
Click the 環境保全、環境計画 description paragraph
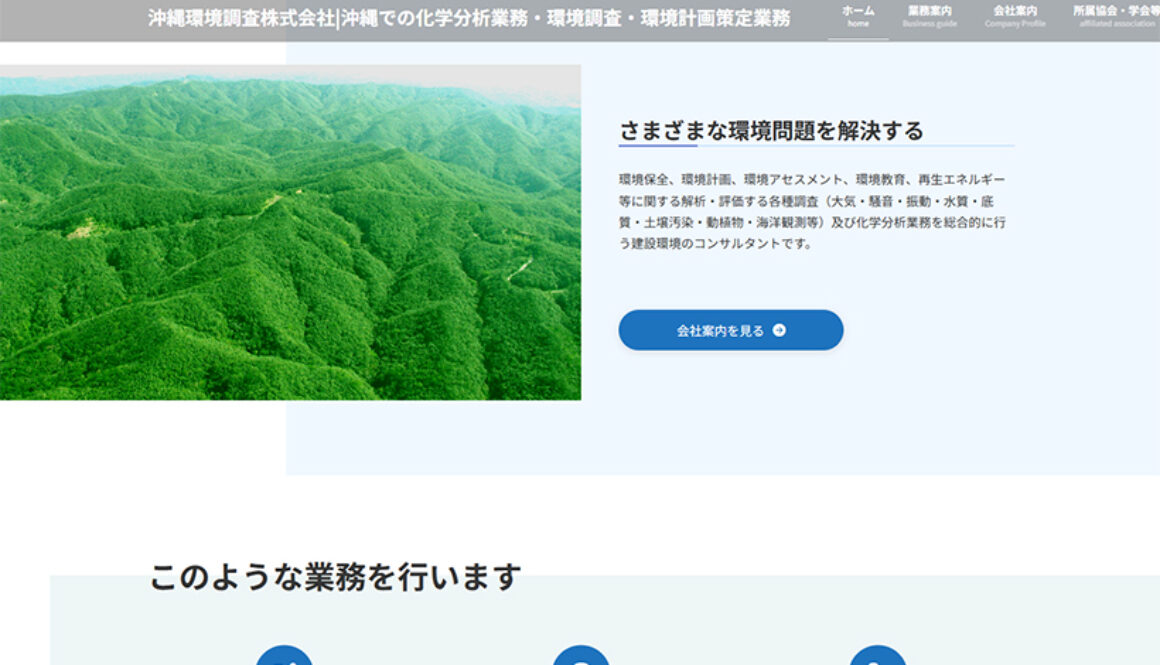[x=812, y=211]
